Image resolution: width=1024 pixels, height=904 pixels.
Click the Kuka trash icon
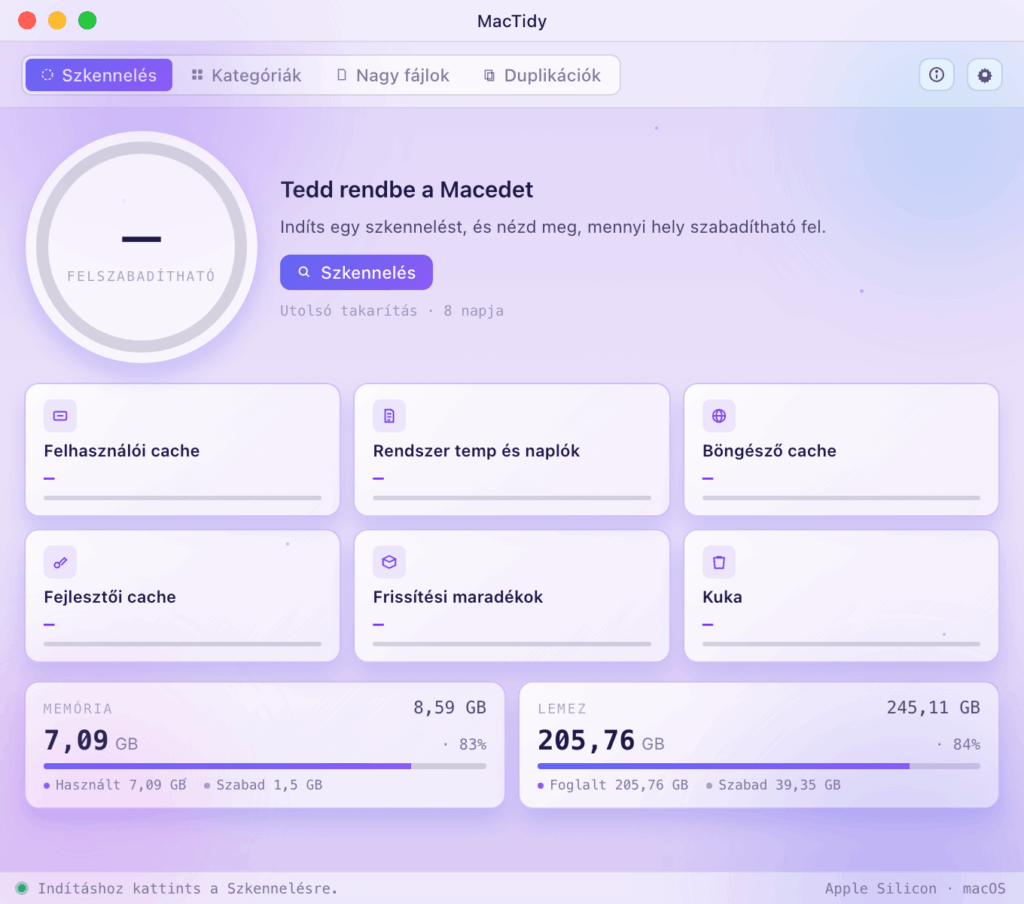coord(719,562)
